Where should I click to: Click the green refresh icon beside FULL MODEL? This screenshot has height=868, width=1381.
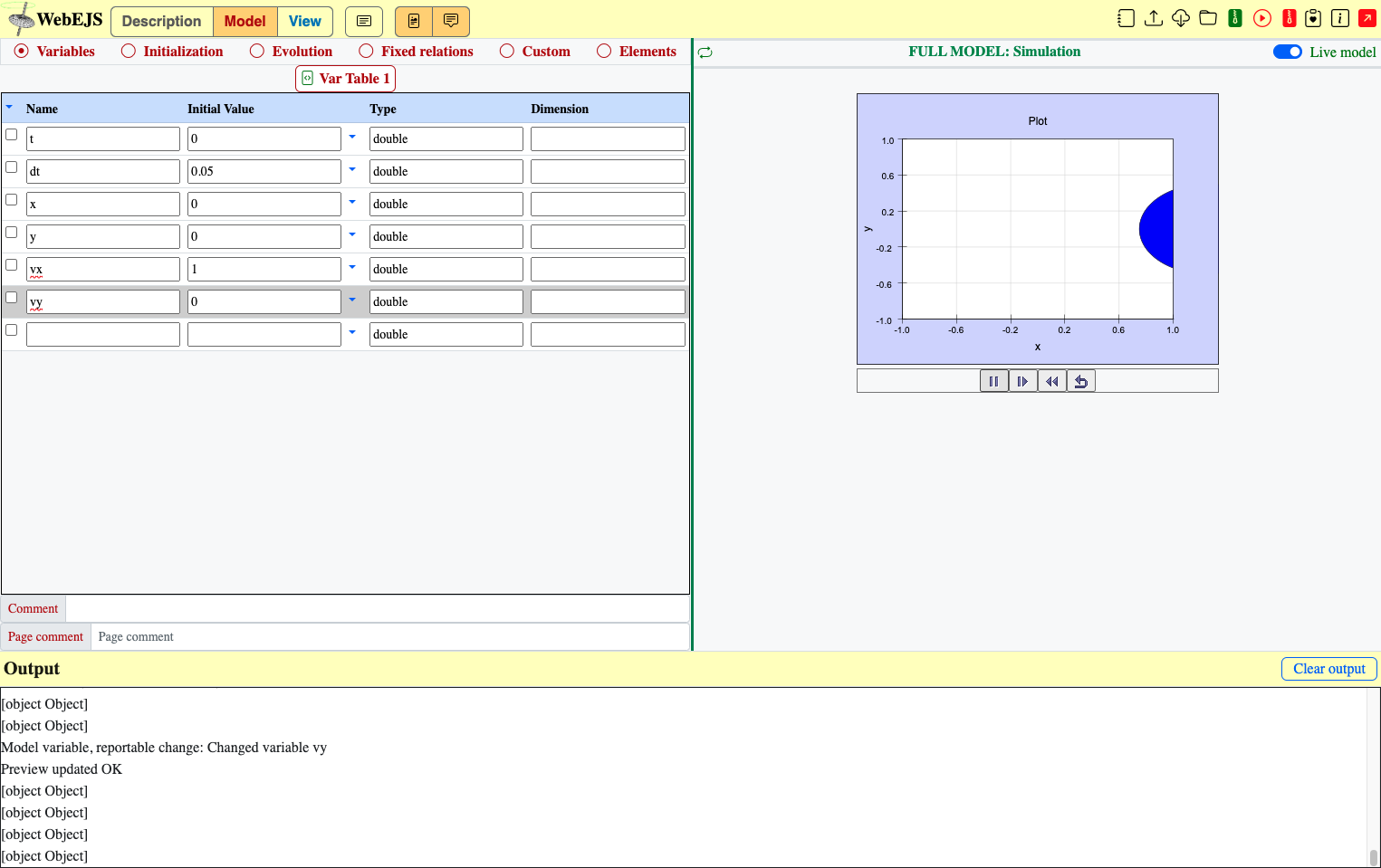coord(705,52)
